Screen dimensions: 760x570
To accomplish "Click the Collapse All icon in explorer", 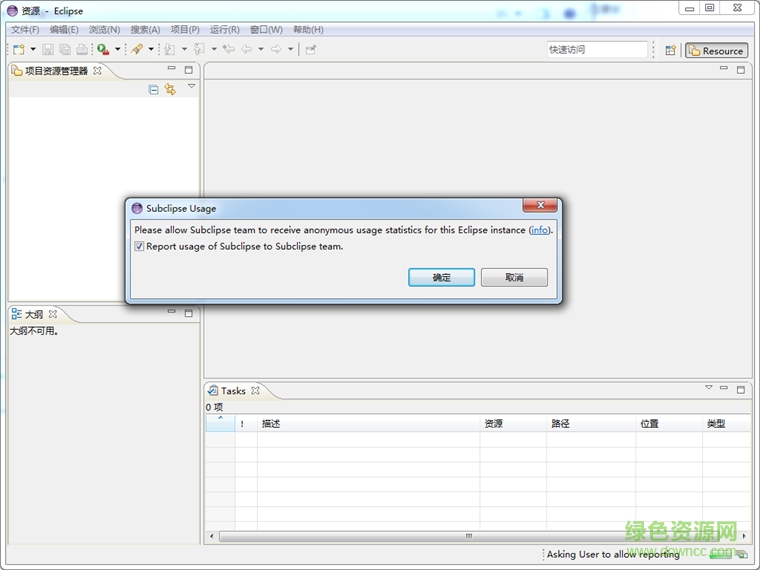I will coord(153,90).
